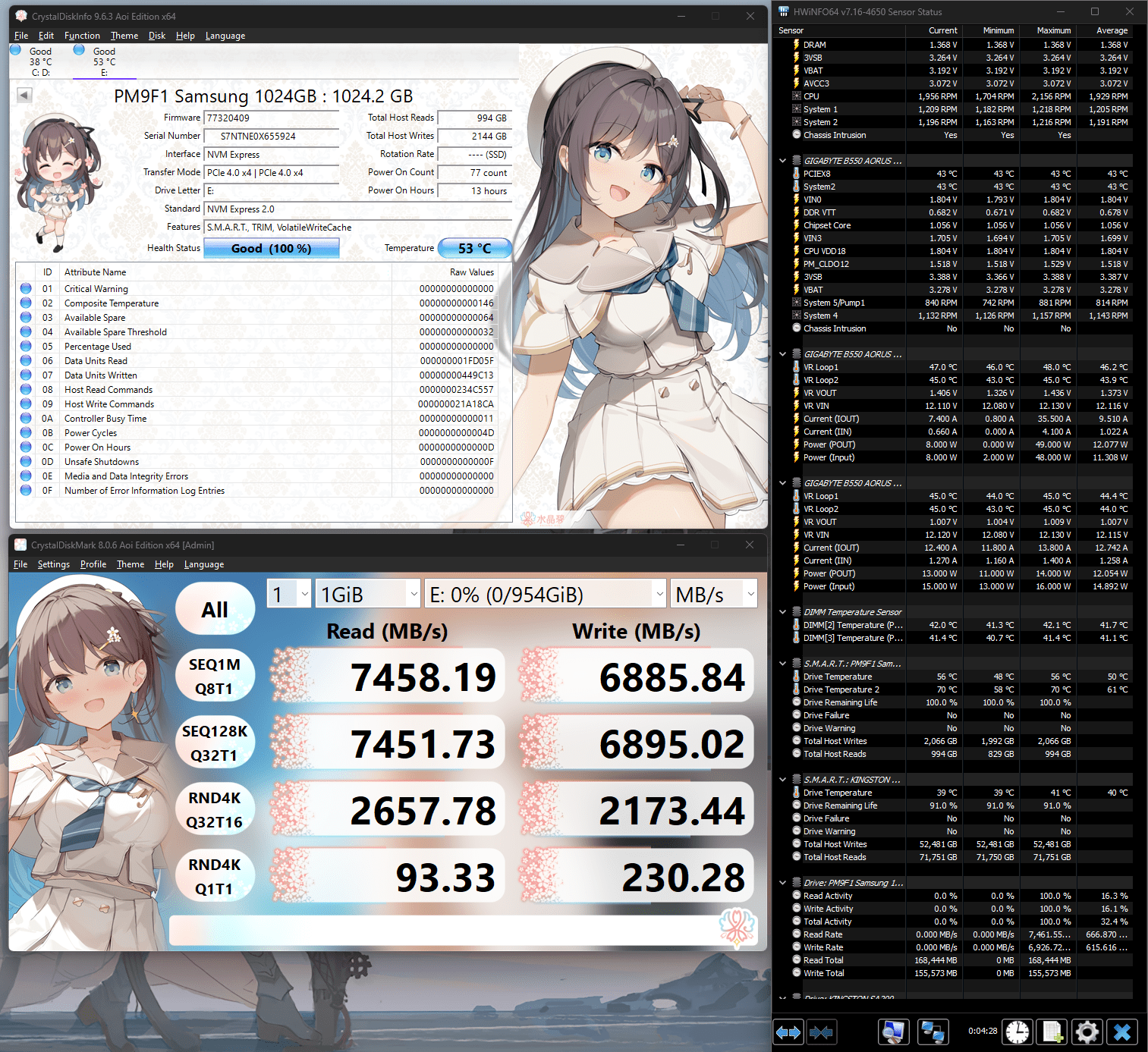Viewport: 1148px width, 1052px height.
Task: Open the Language menu in CrystalDiskMark
Action: point(204,564)
